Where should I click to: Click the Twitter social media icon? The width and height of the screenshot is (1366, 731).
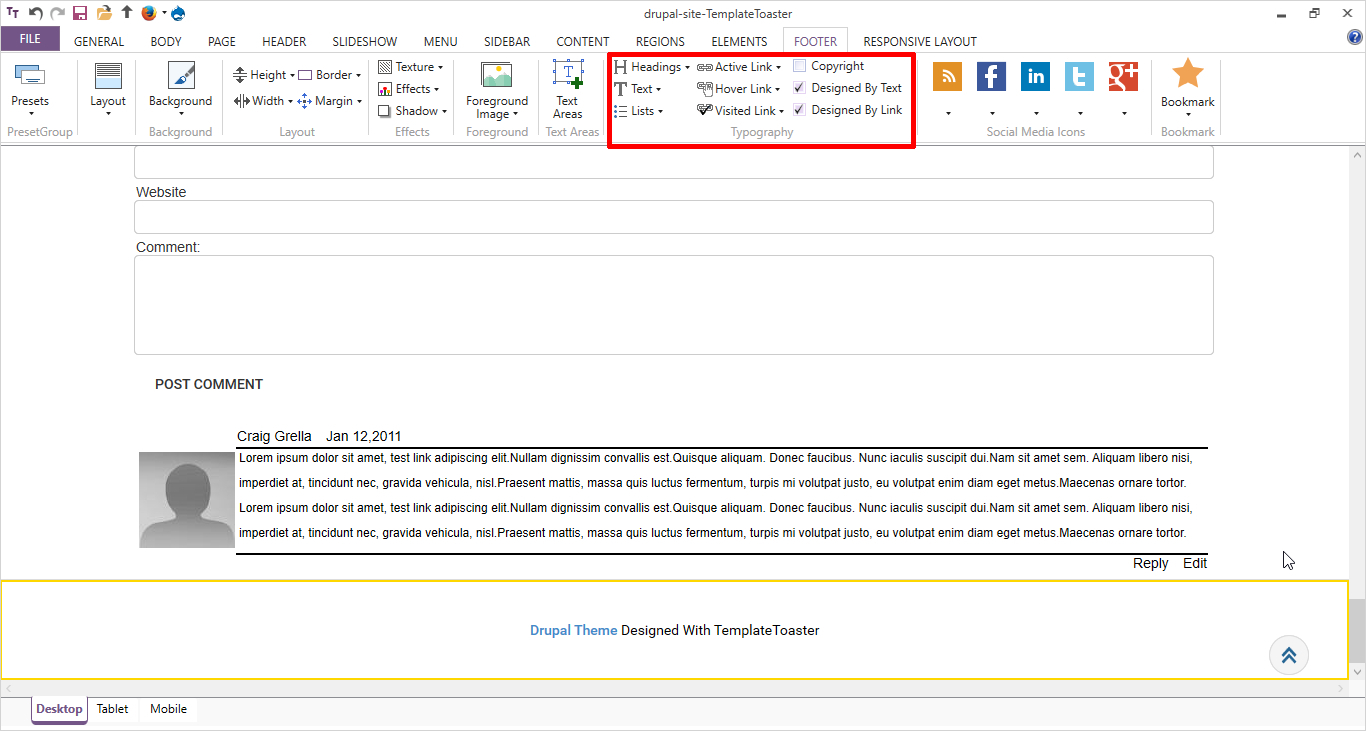tap(1079, 77)
